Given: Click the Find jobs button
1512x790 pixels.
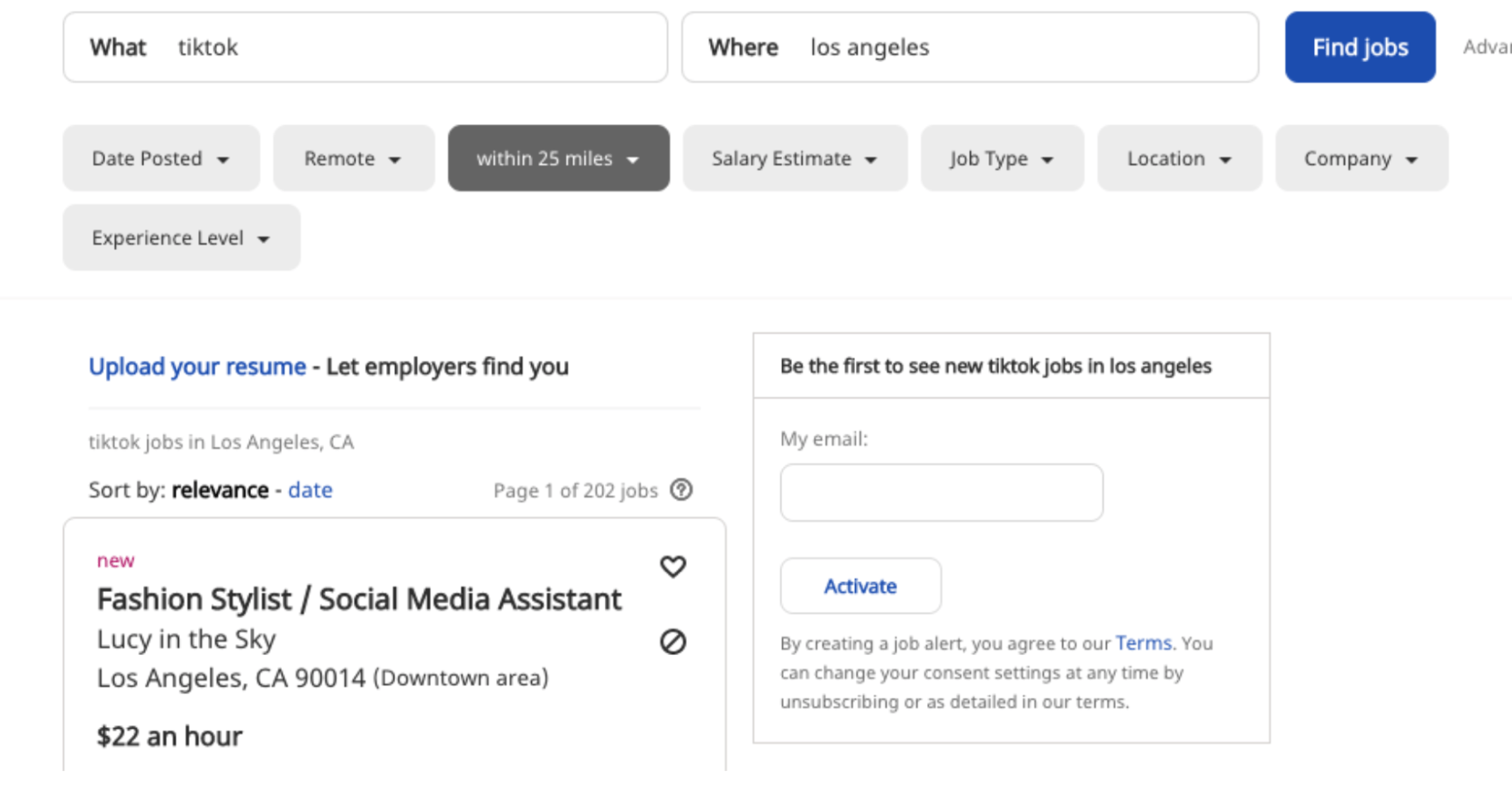Looking at the screenshot, I should click(1360, 47).
